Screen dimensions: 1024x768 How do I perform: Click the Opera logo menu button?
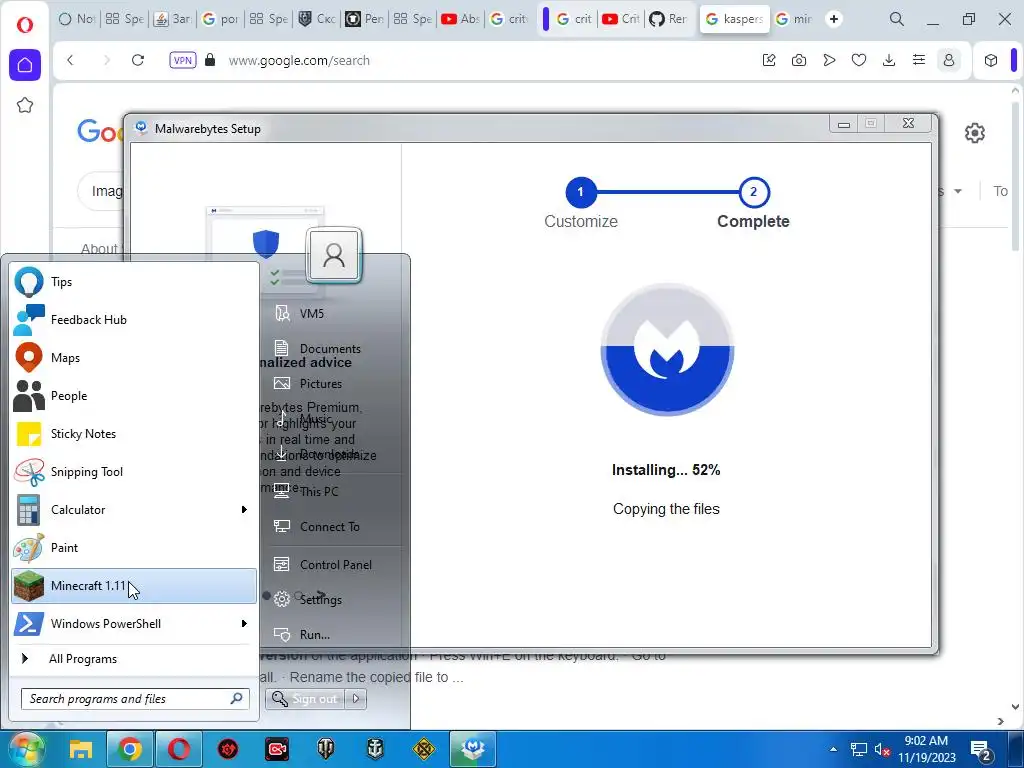click(x=25, y=25)
